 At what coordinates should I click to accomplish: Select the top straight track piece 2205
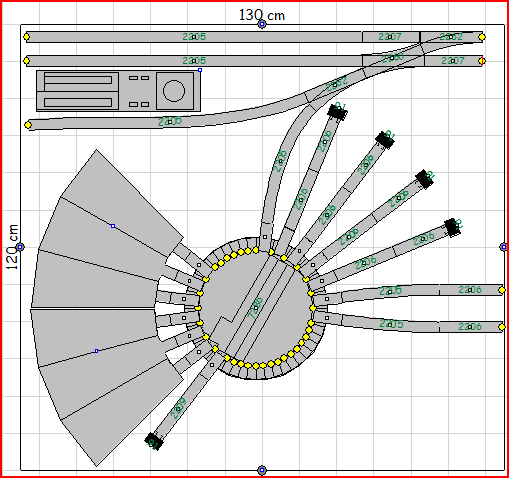(x=194, y=37)
